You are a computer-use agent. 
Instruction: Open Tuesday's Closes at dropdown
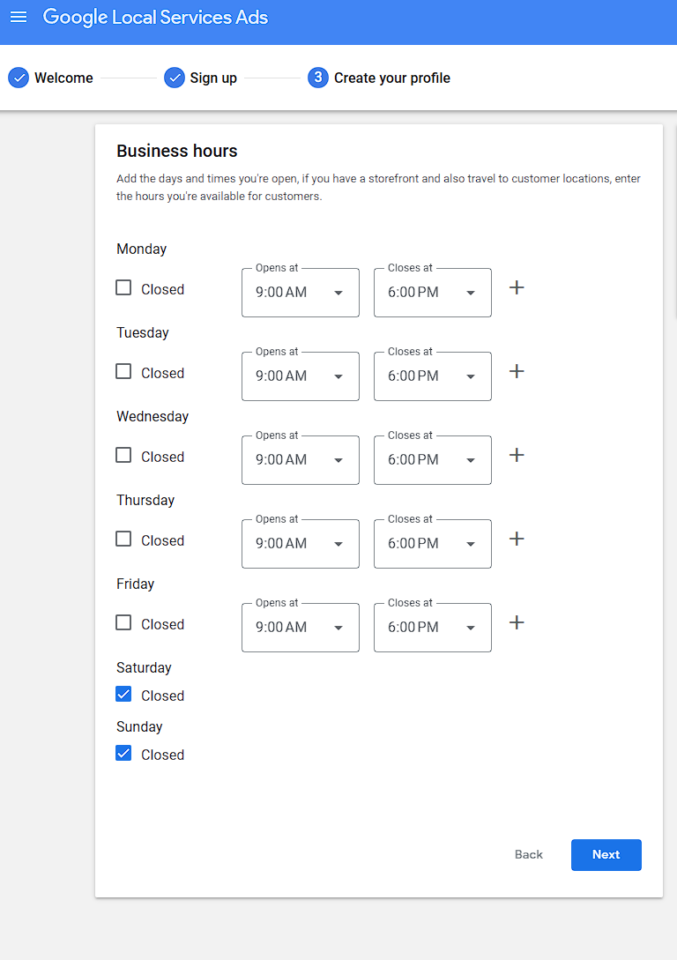433,377
